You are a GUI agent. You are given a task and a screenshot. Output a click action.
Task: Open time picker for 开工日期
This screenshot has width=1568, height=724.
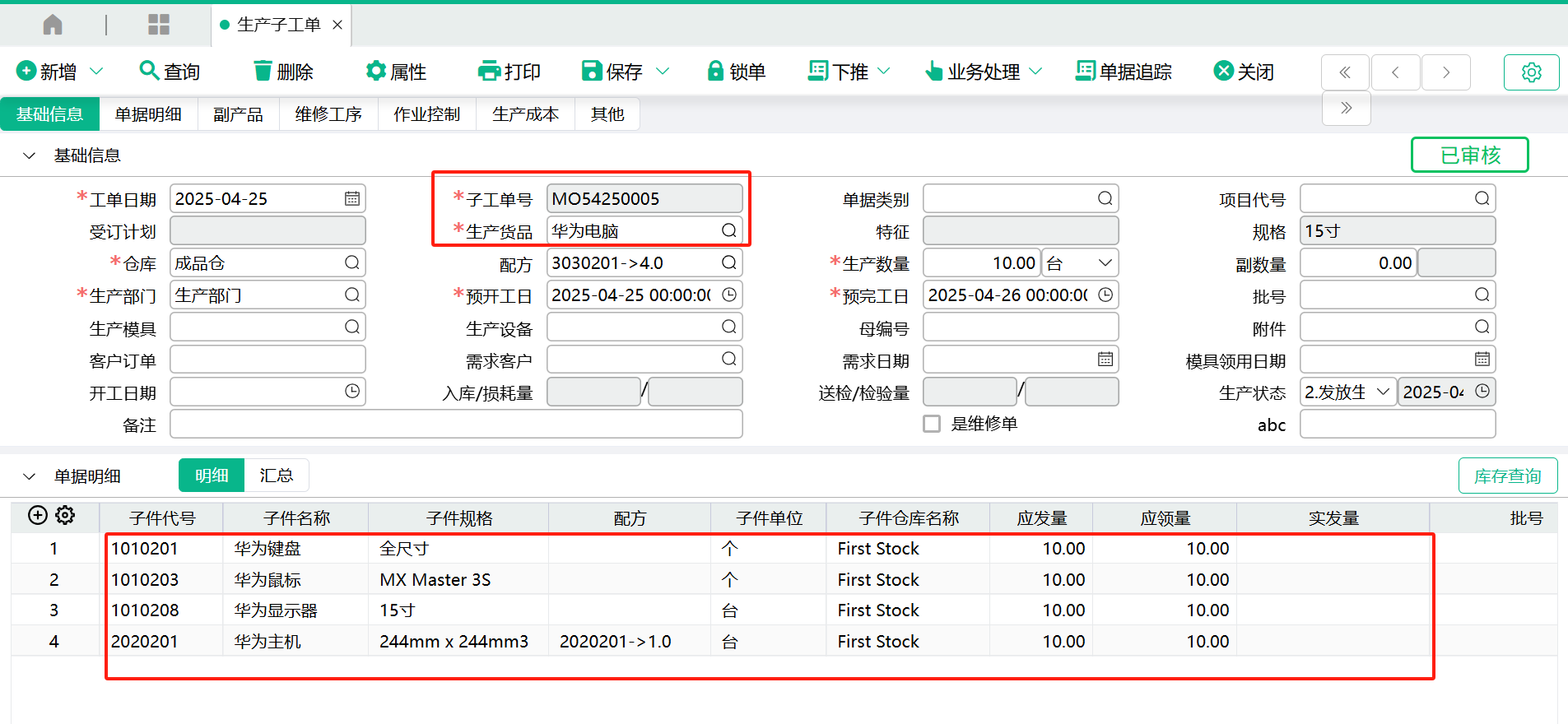[352, 392]
